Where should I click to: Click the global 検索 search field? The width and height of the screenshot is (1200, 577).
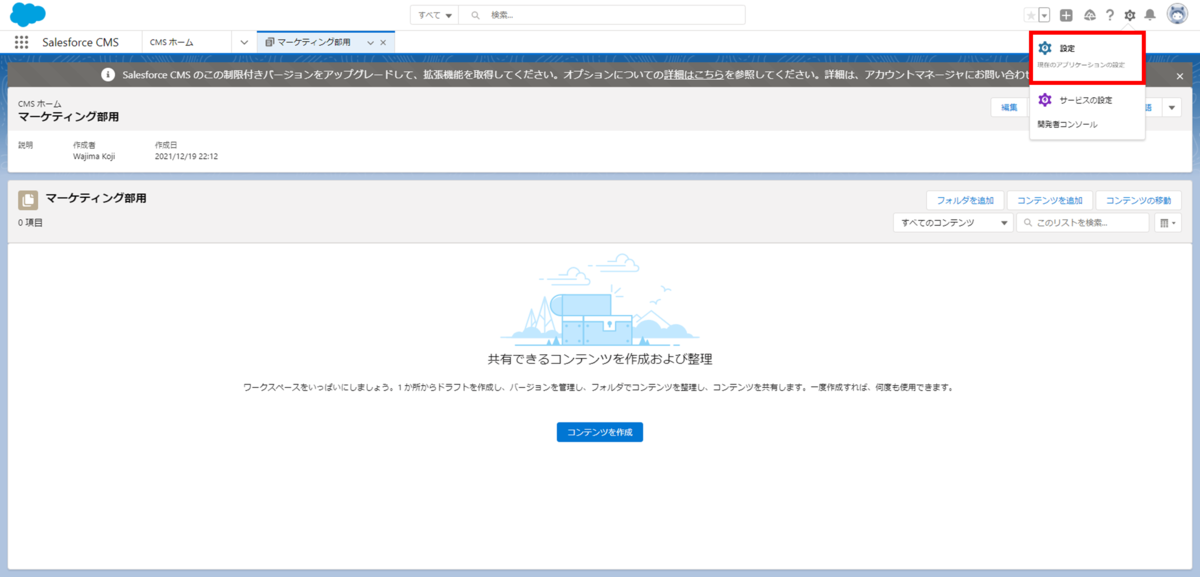click(x=602, y=15)
